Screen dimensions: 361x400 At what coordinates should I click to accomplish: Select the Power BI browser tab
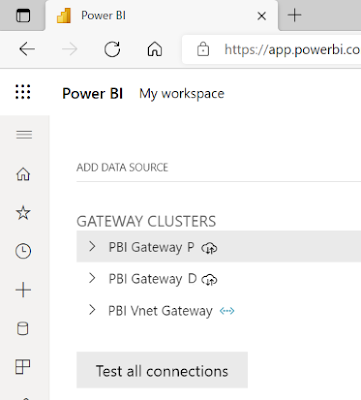(x=161, y=15)
